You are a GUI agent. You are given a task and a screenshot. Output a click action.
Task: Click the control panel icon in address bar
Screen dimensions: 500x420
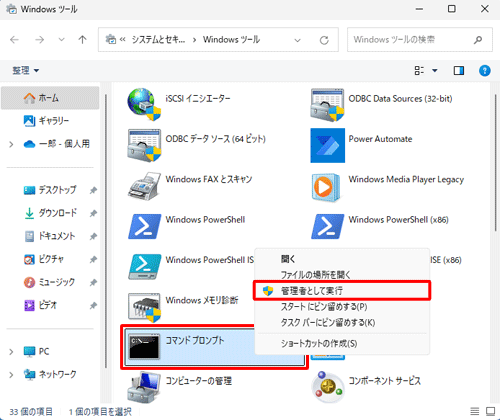[111, 40]
